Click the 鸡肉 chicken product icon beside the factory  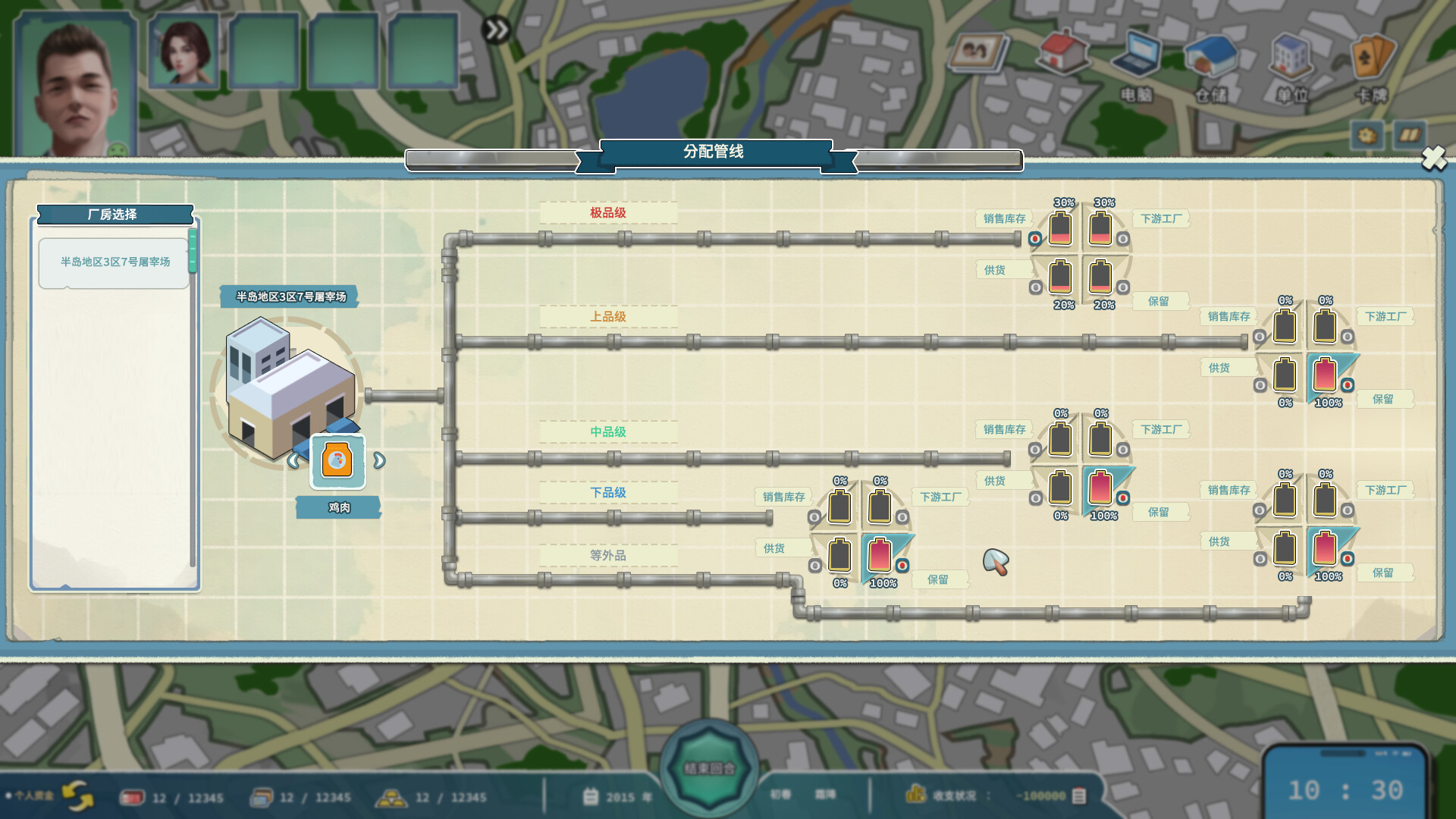337,461
